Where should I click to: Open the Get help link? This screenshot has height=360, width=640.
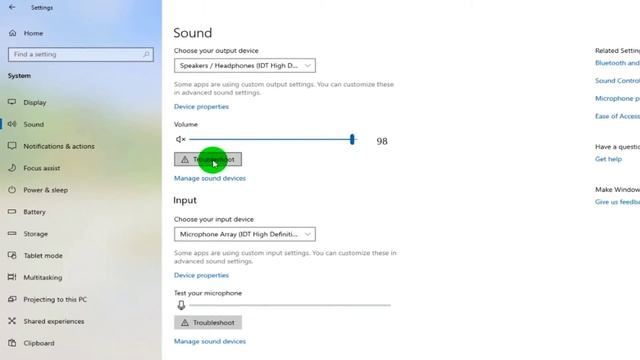coord(608,159)
